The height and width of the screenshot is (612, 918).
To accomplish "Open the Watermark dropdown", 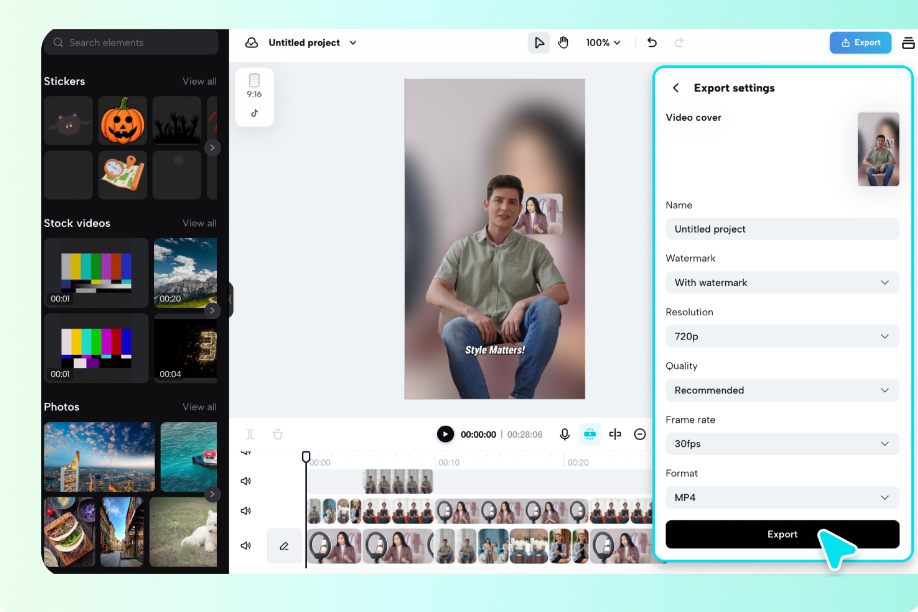I will (x=782, y=283).
